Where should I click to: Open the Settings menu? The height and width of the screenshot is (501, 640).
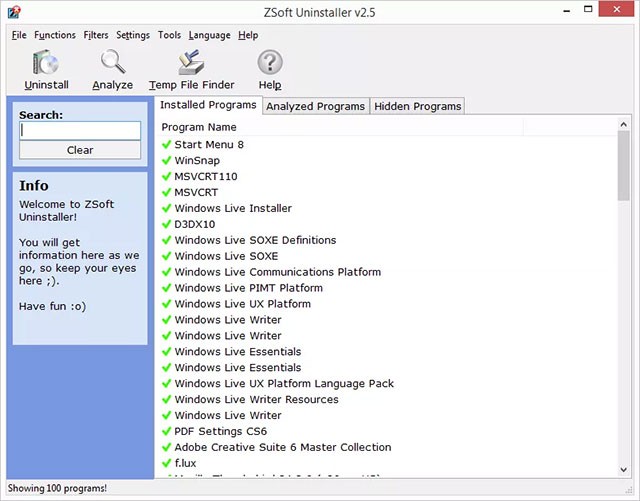132,35
